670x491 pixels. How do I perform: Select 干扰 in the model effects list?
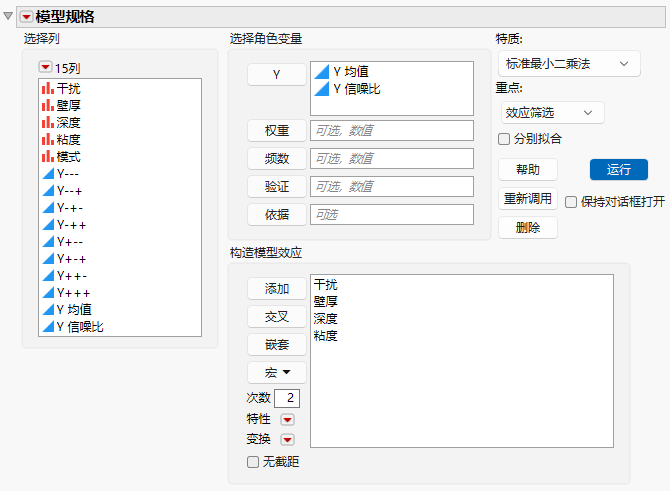(326, 285)
